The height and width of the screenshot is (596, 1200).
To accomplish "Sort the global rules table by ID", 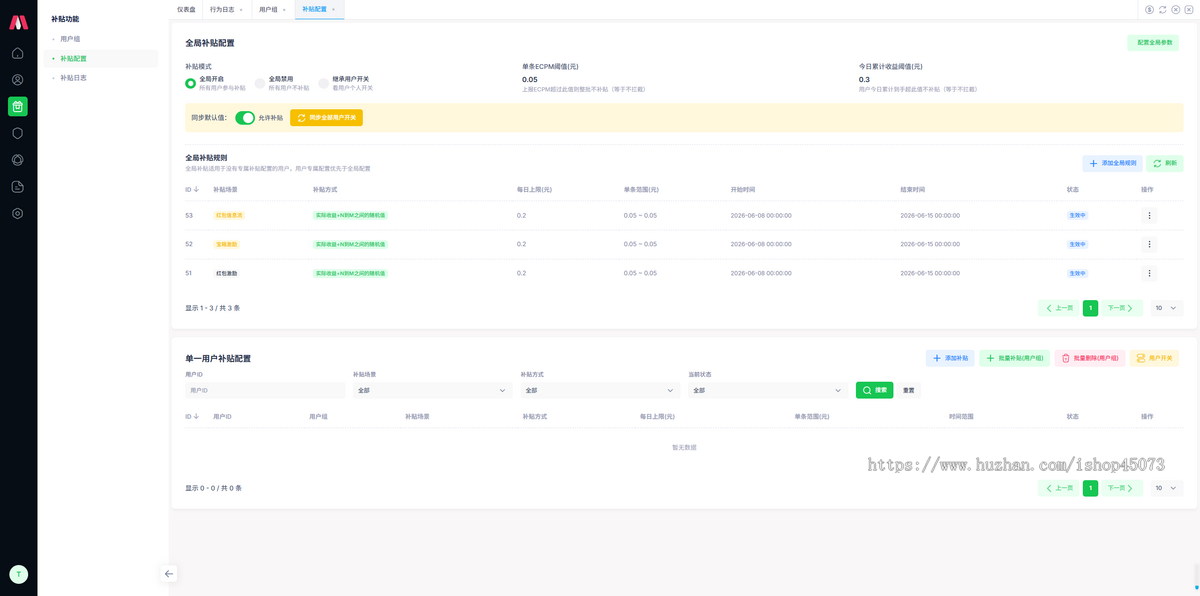I will (x=192, y=189).
